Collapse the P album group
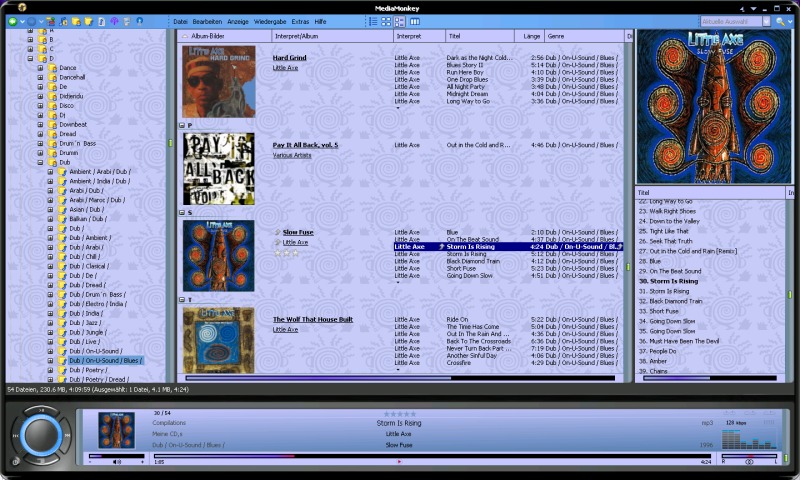This screenshot has height=480, width=800. [x=182, y=125]
